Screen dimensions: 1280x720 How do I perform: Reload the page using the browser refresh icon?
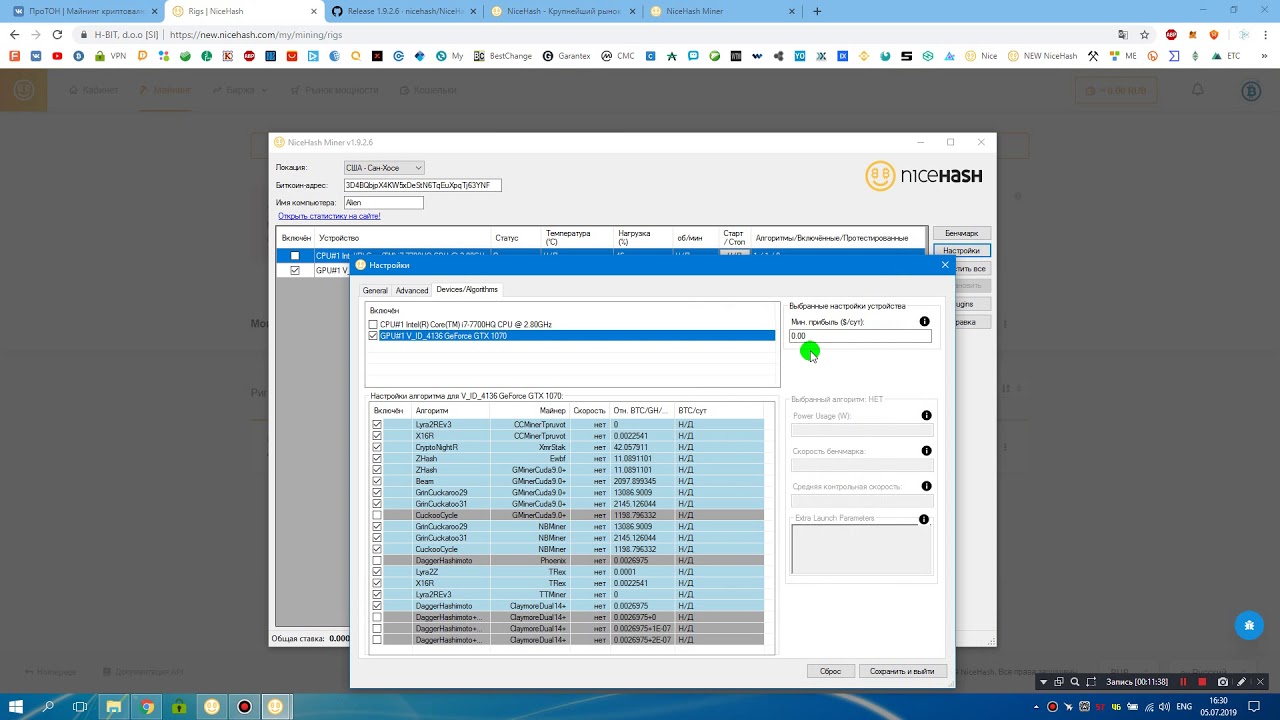58,34
